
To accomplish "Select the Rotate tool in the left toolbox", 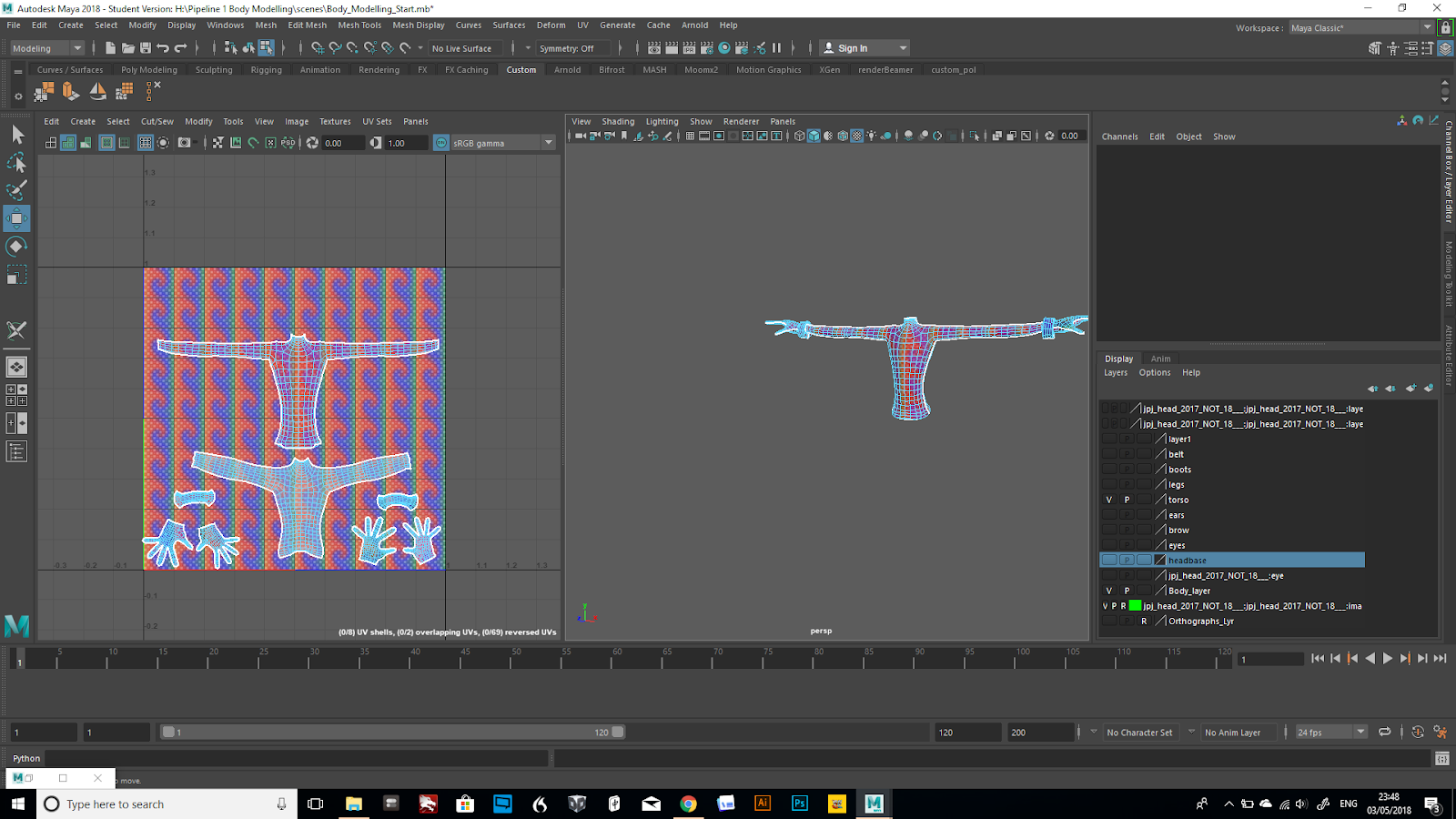I will pos(16,246).
